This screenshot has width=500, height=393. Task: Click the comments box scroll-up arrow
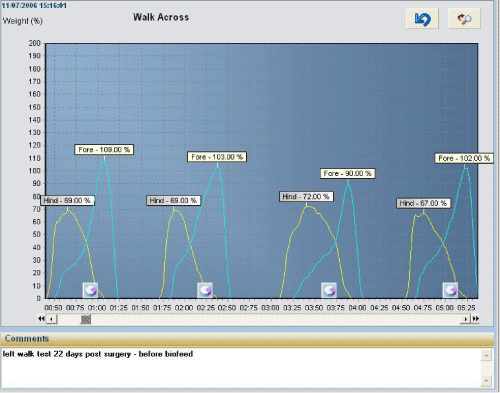point(486,355)
